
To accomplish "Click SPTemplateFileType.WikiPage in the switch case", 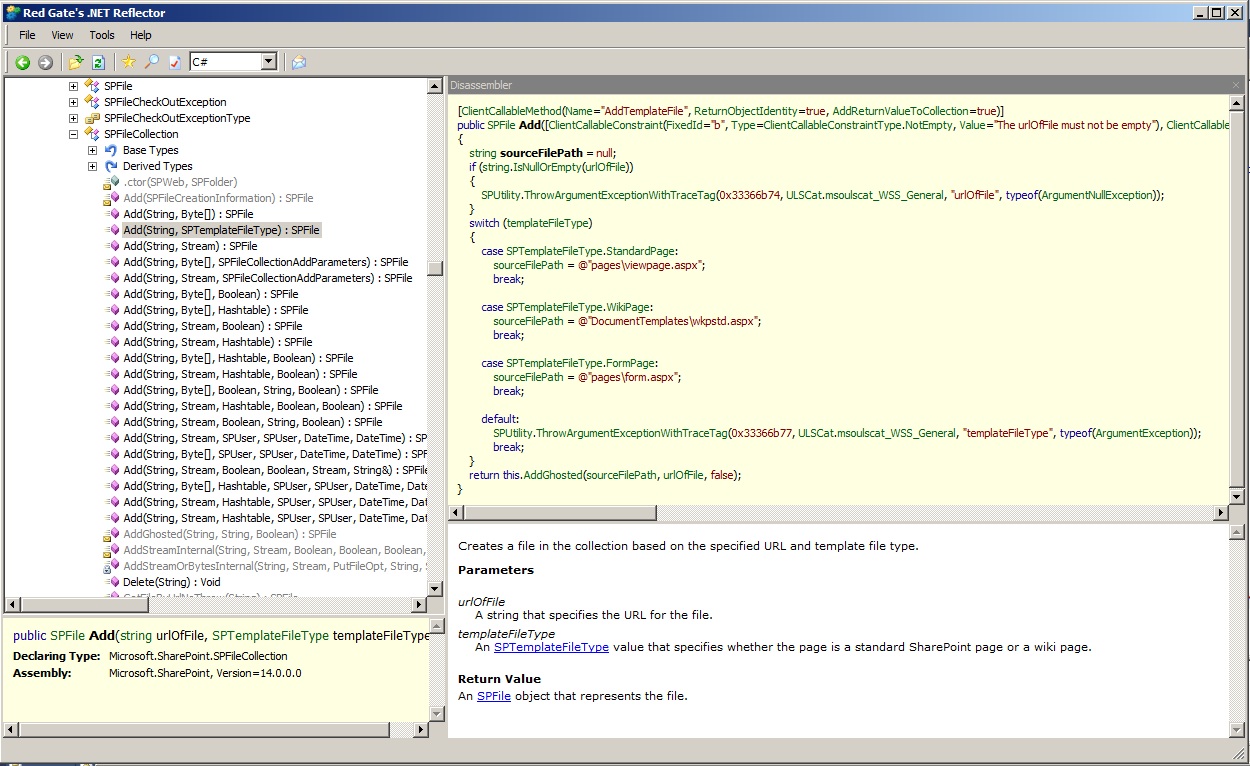I will (x=579, y=307).
